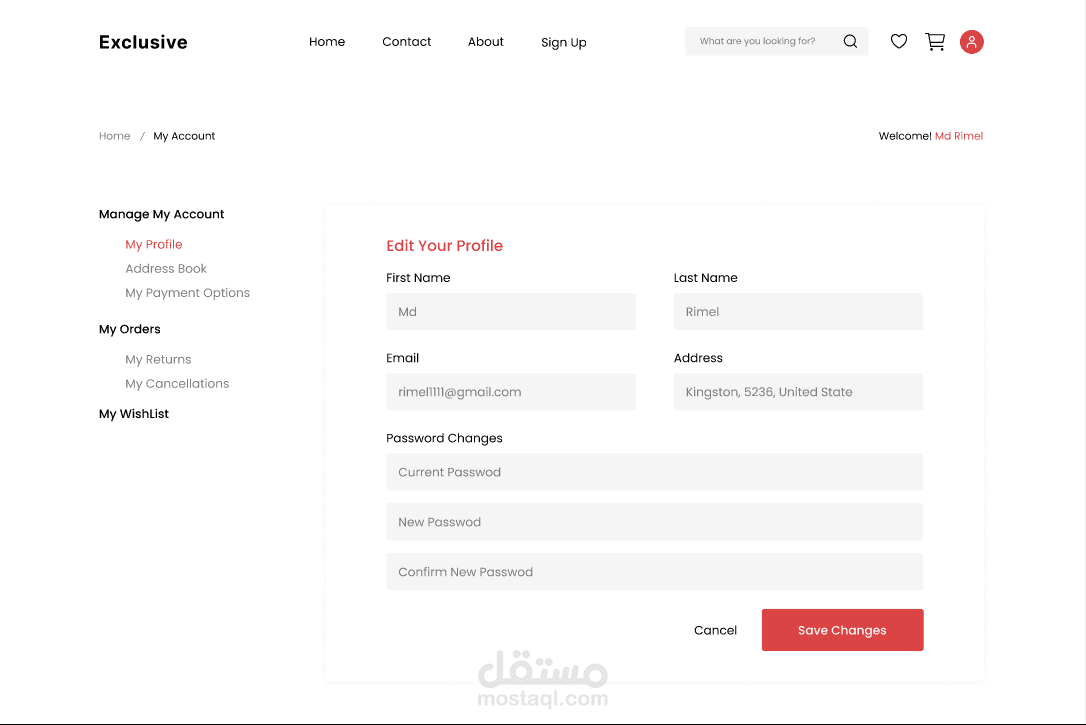Viewport: 1086px width, 725px height.
Task: Focus the Email input field
Action: 510,392
